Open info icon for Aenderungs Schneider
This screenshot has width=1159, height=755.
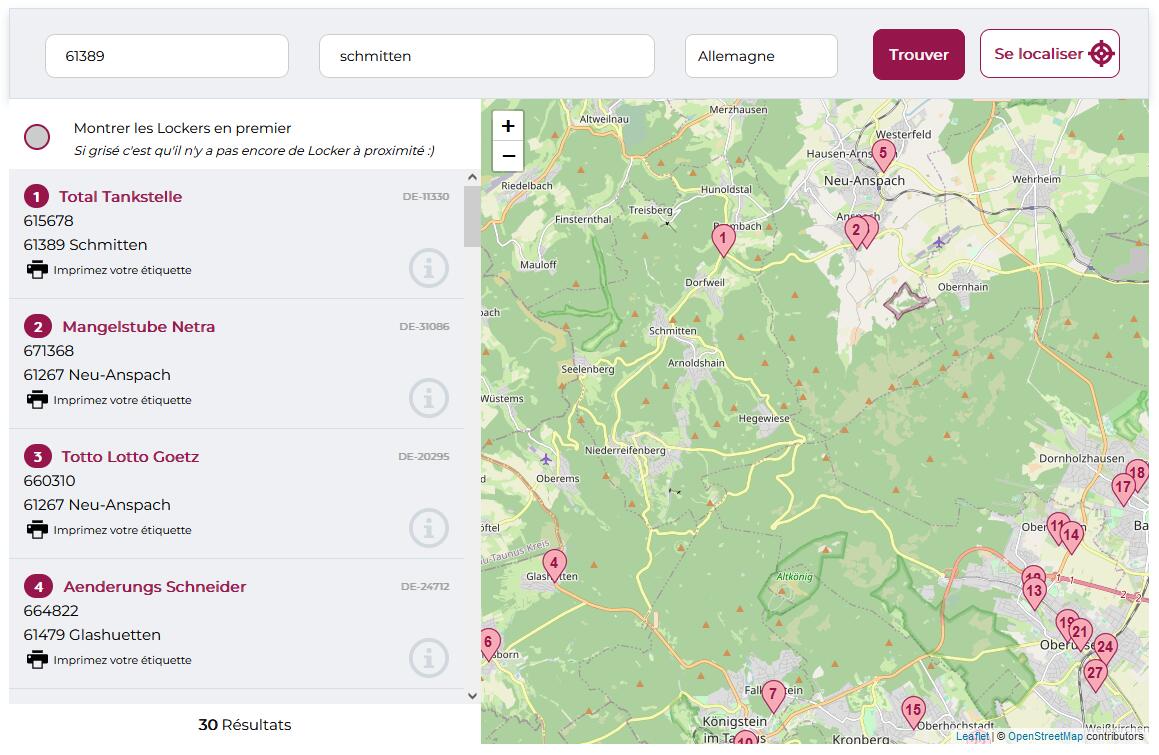[x=429, y=658]
